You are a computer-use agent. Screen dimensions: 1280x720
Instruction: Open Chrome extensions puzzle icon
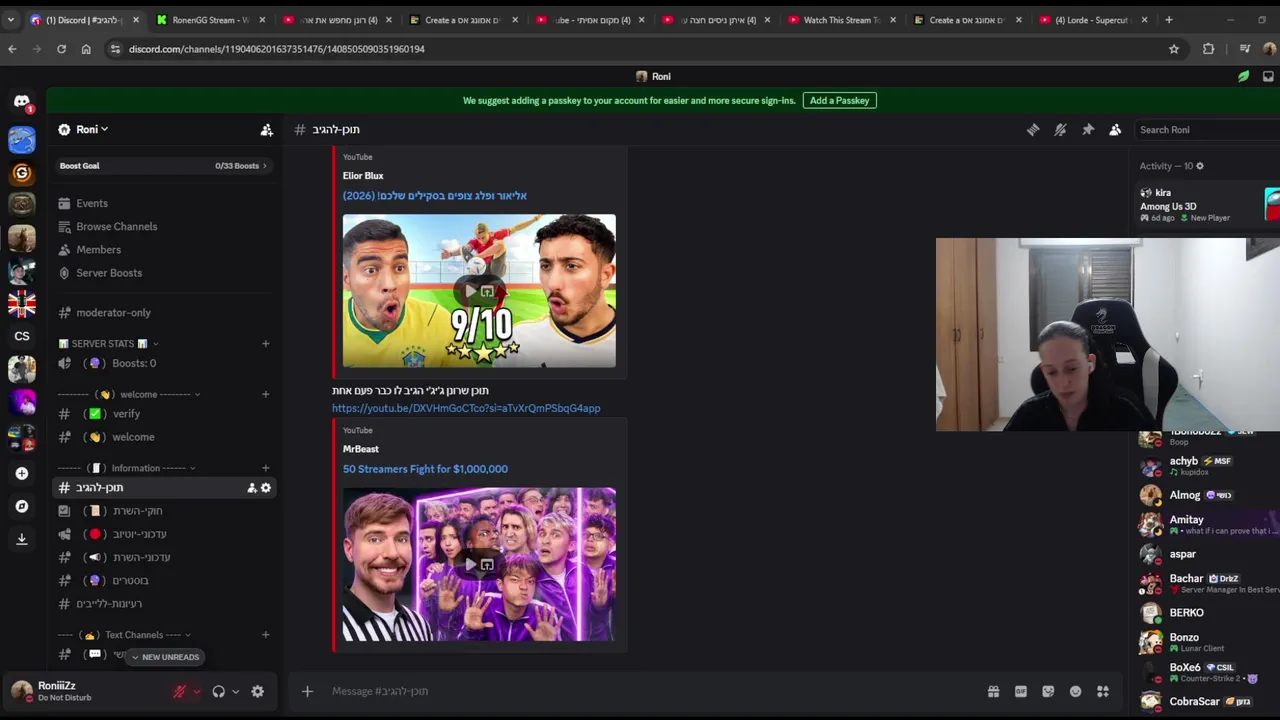tap(1208, 49)
